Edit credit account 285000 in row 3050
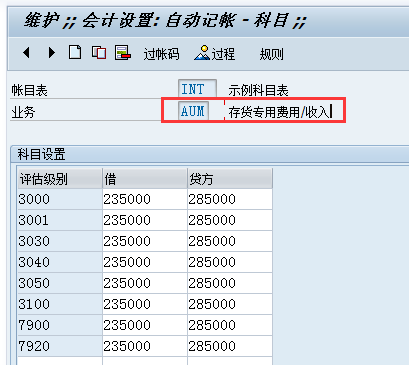Screen dimensions: 409x365 [230, 283]
